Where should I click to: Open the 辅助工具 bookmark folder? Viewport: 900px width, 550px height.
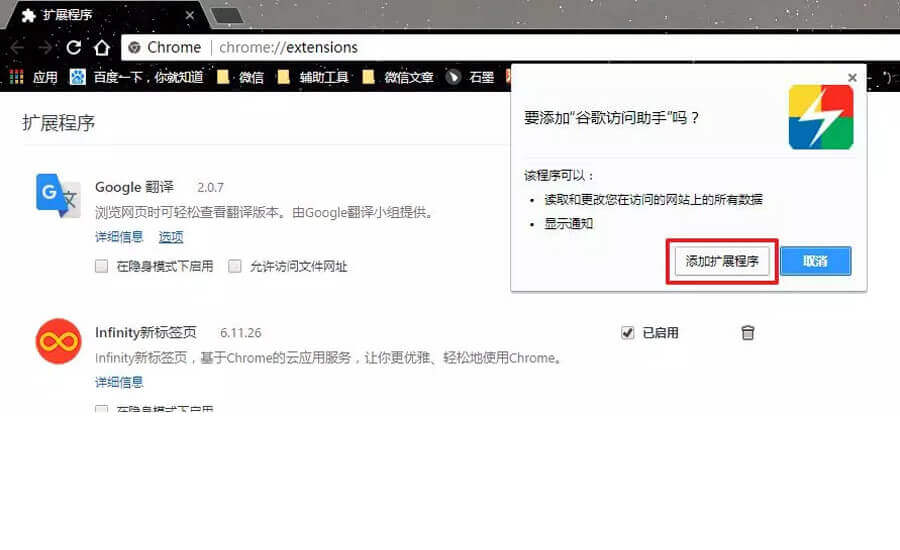coord(313,77)
